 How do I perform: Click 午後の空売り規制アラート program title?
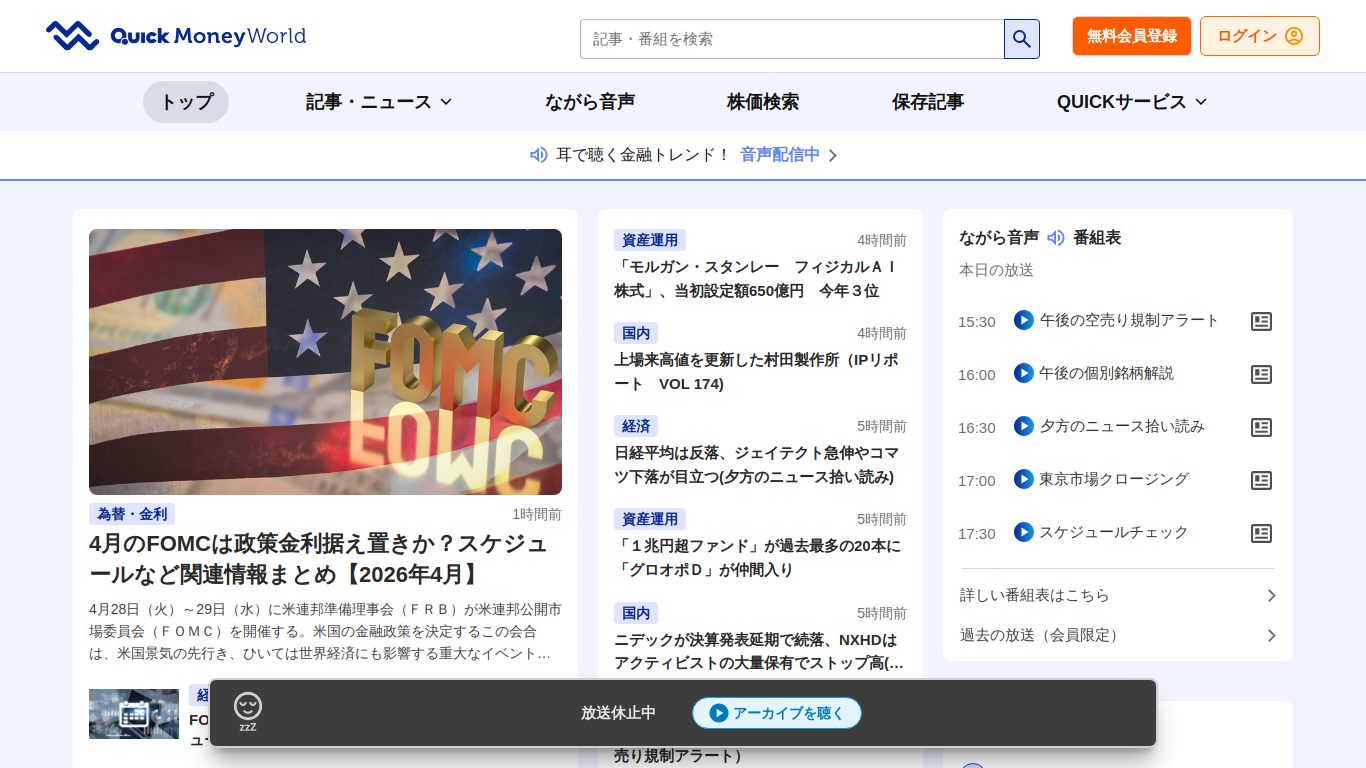[x=1129, y=320]
